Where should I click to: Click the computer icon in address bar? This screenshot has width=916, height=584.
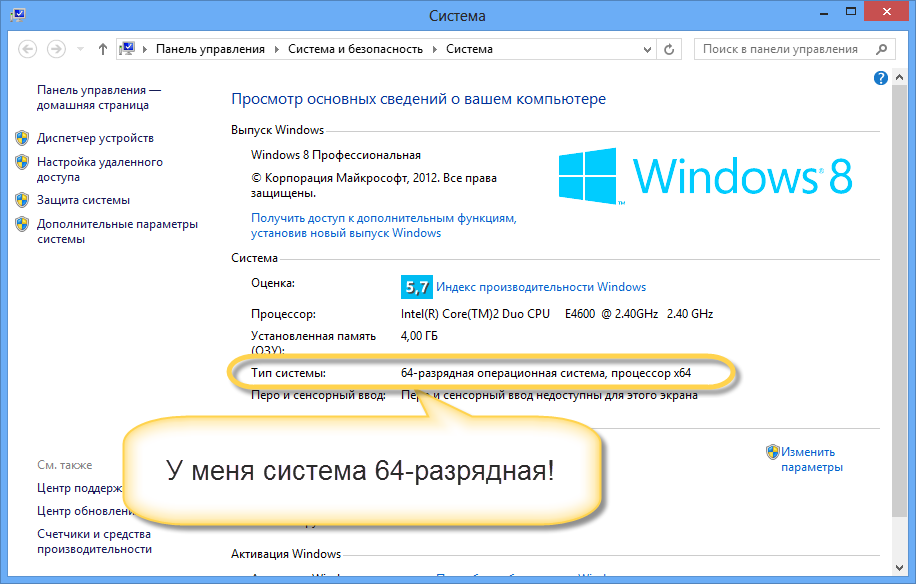click(127, 48)
